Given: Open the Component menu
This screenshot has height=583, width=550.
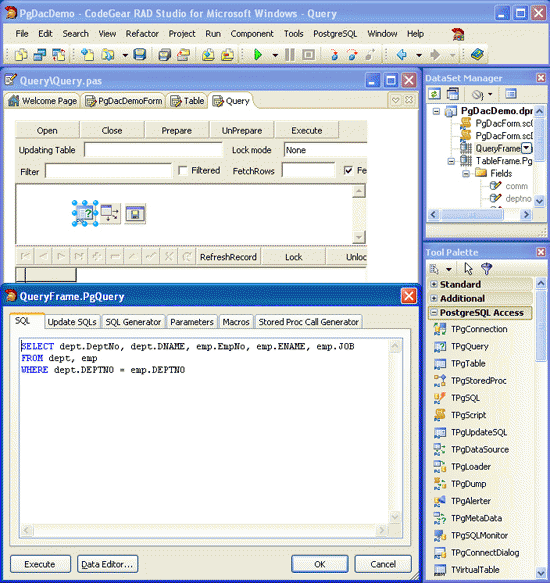Looking at the screenshot, I should coord(252,34).
